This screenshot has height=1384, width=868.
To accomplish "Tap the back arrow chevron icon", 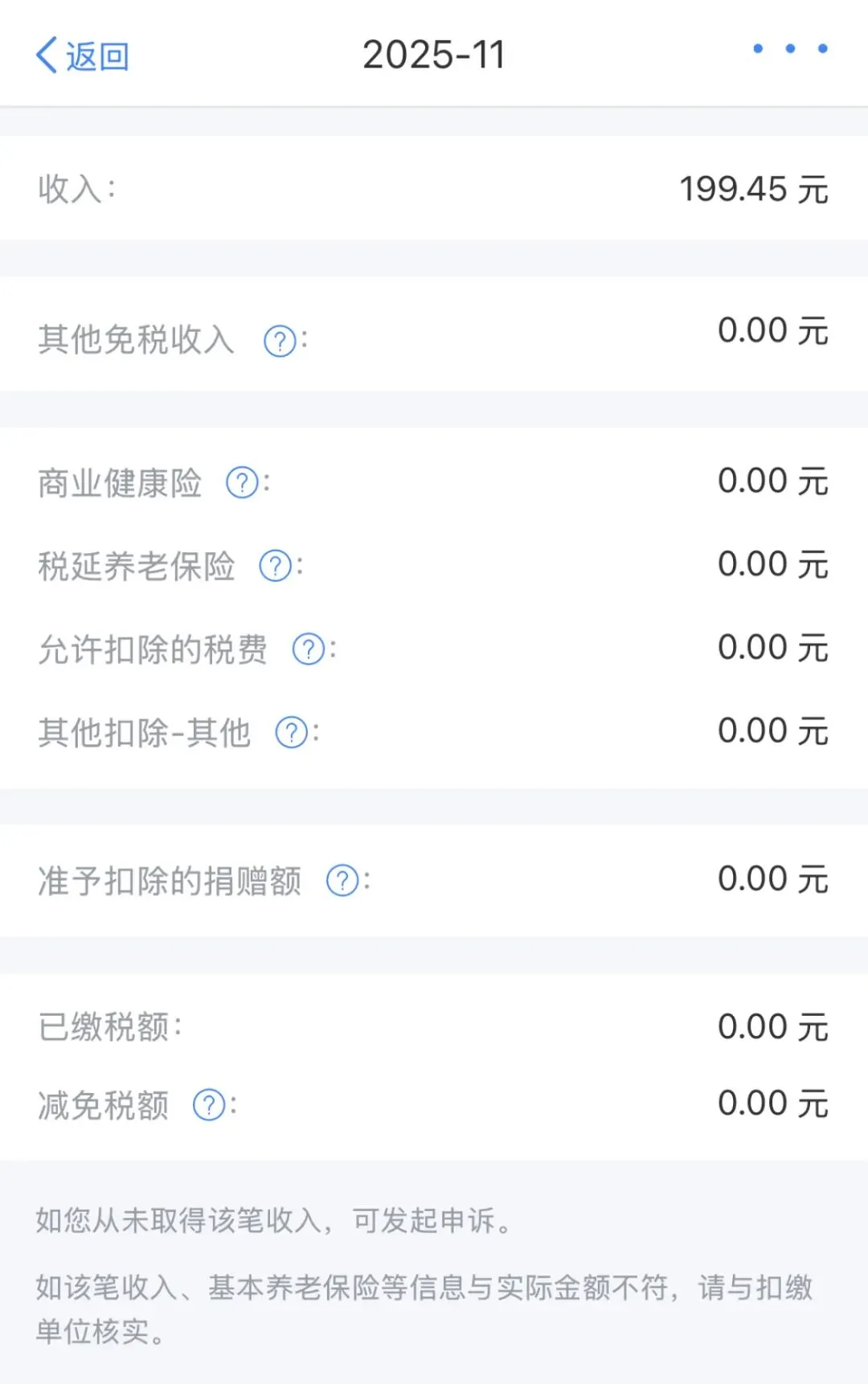I will (x=47, y=55).
